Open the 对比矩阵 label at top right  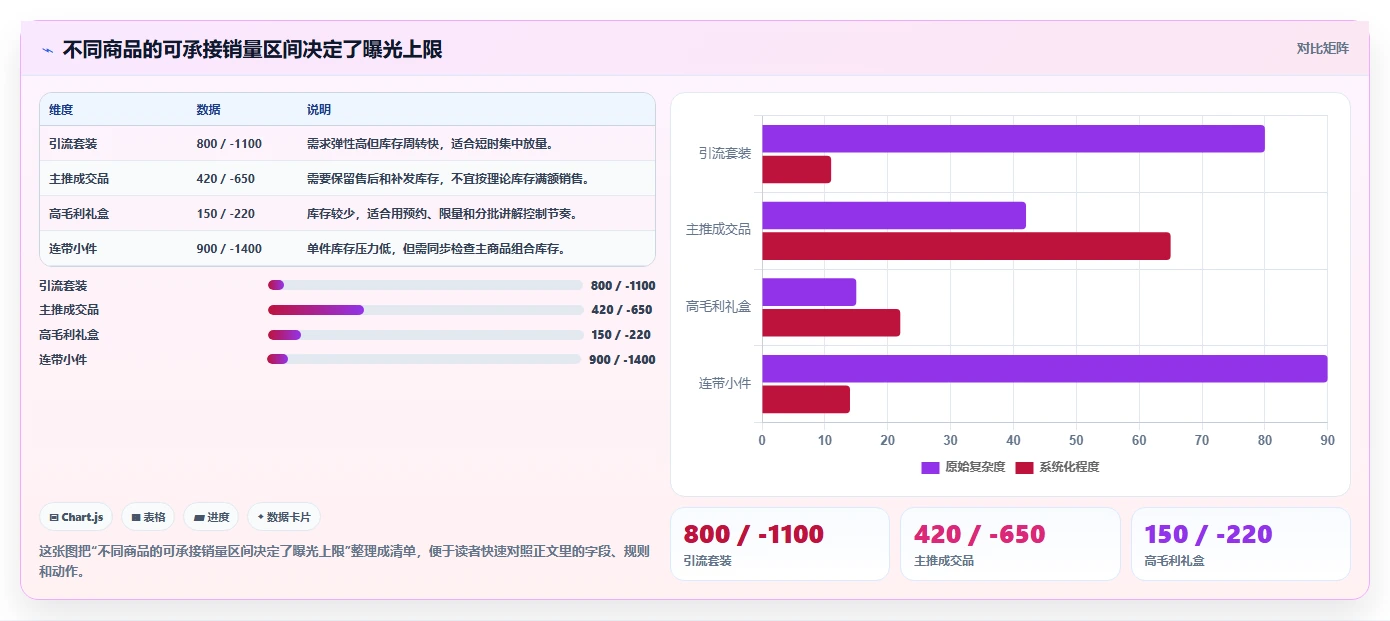click(1322, 48)
